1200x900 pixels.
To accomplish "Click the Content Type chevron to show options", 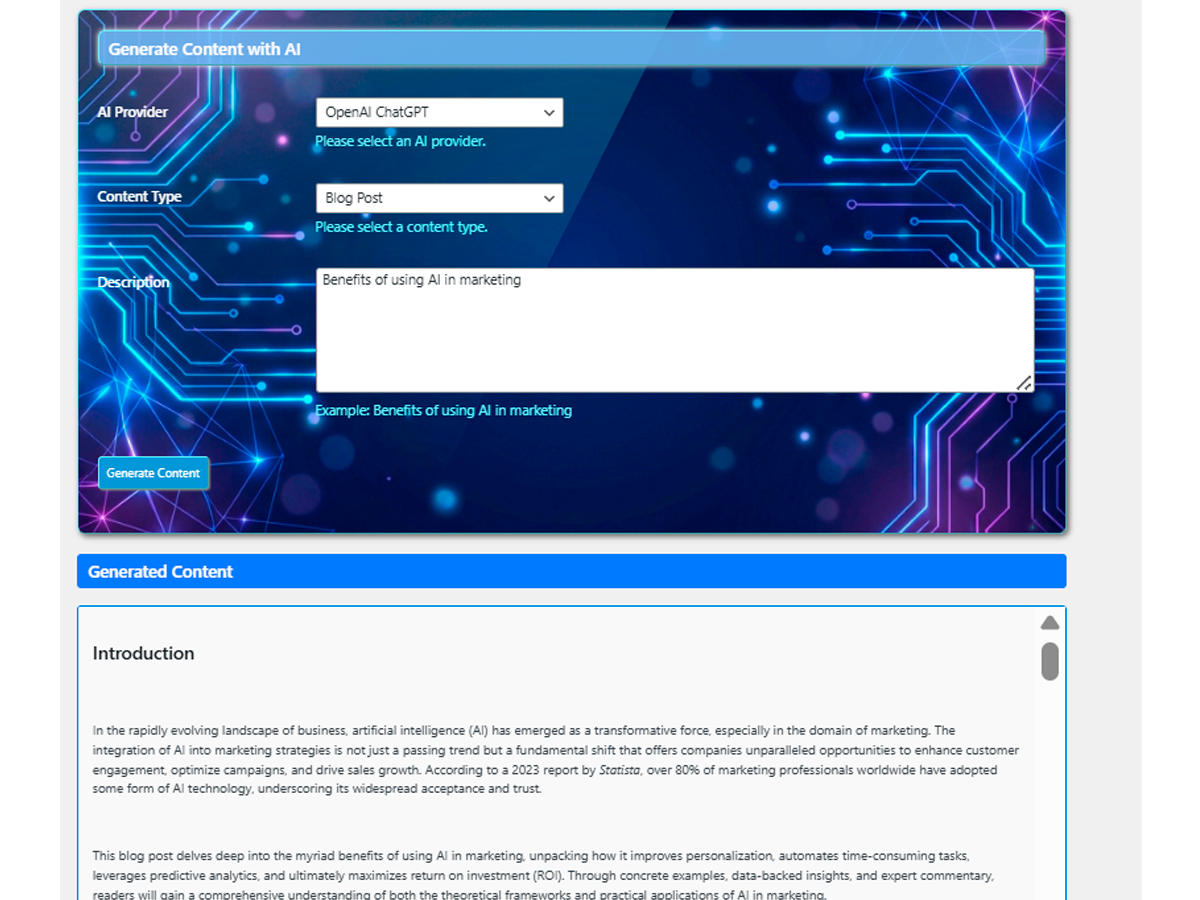I will (x=549, y=198).
